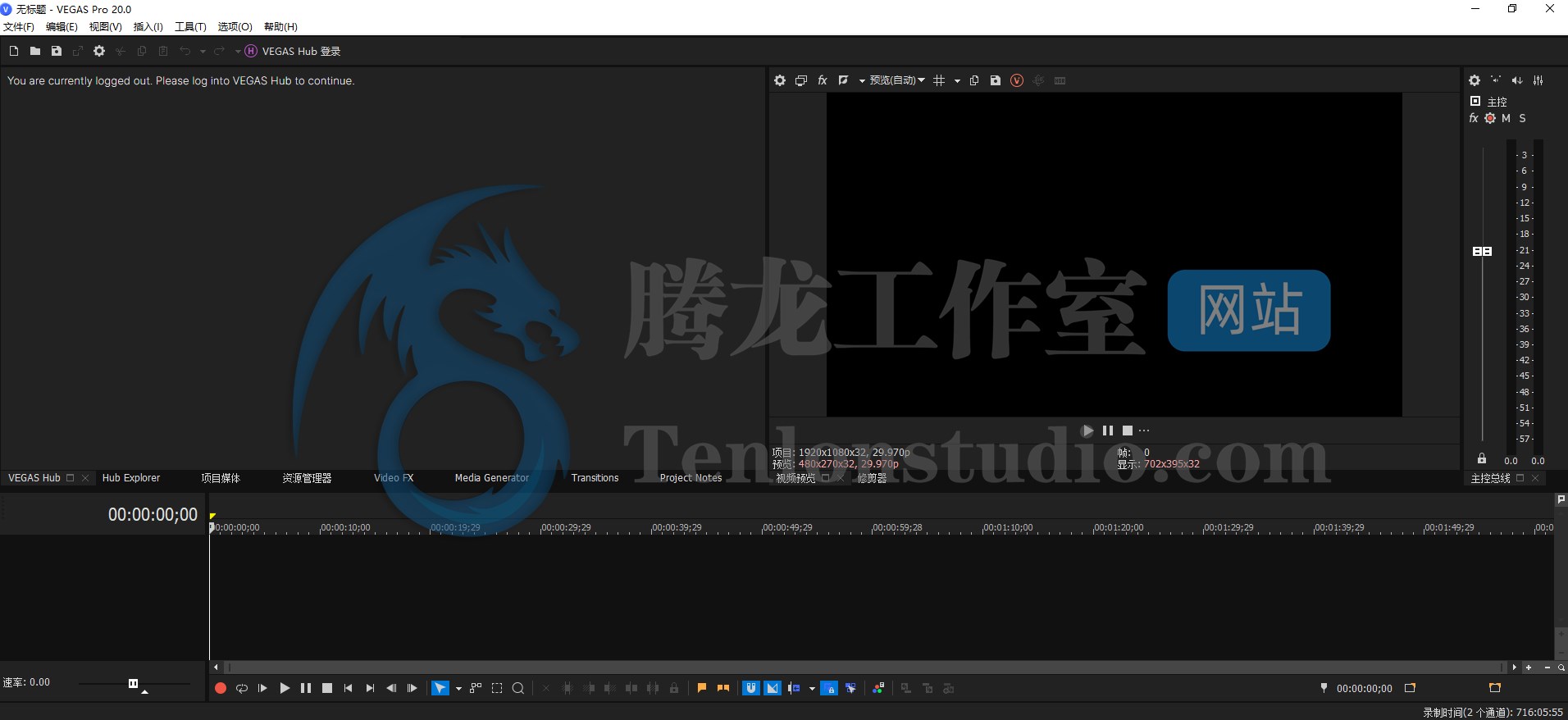The height and width of the screenshot is (720, 1568).
Task: Stop timeline playback
Action: coord(327,688)
